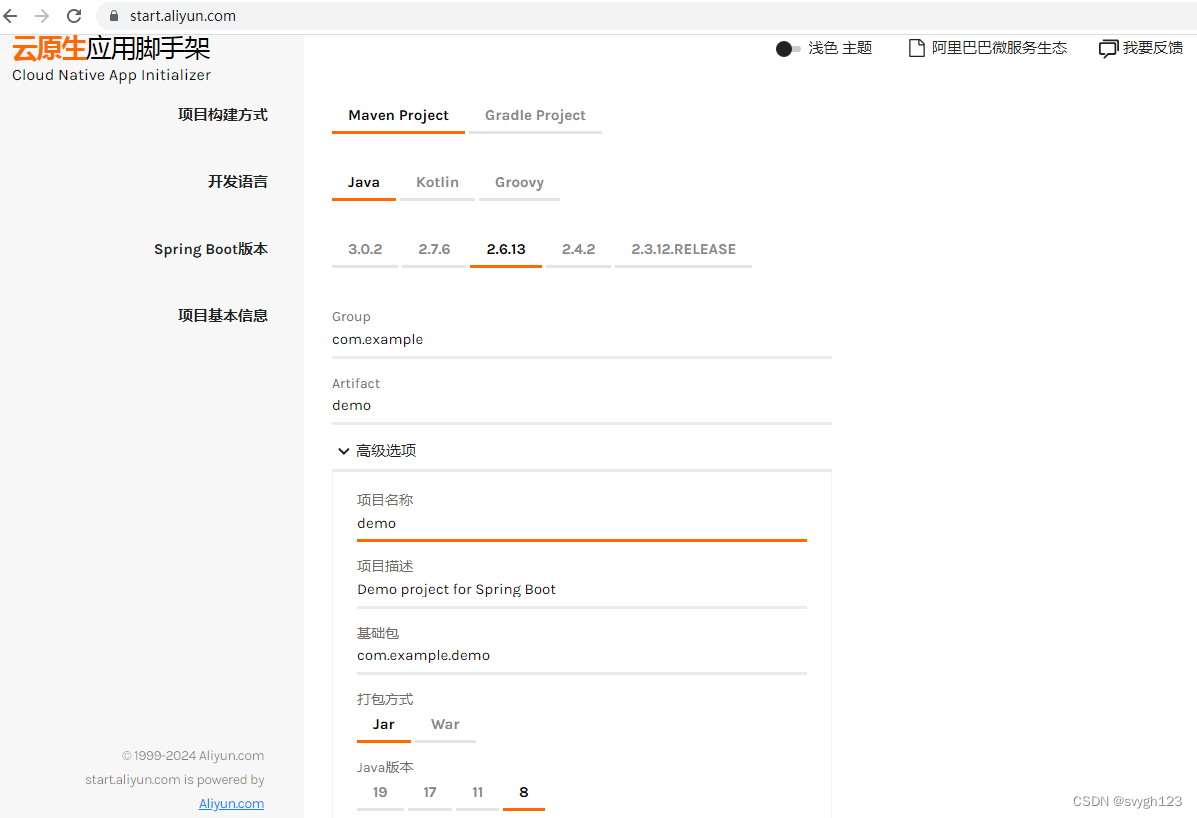The image size is (1197, 818).
Task: Select Java version 17
Action: (430, 793)
